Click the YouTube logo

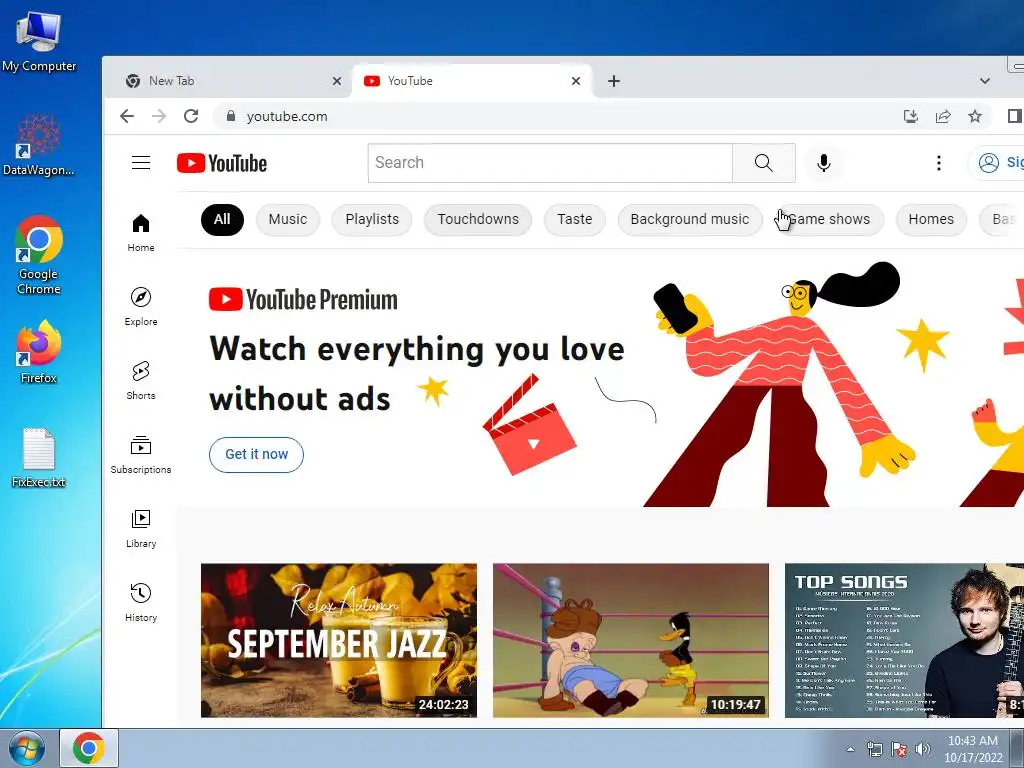[222, 163]
